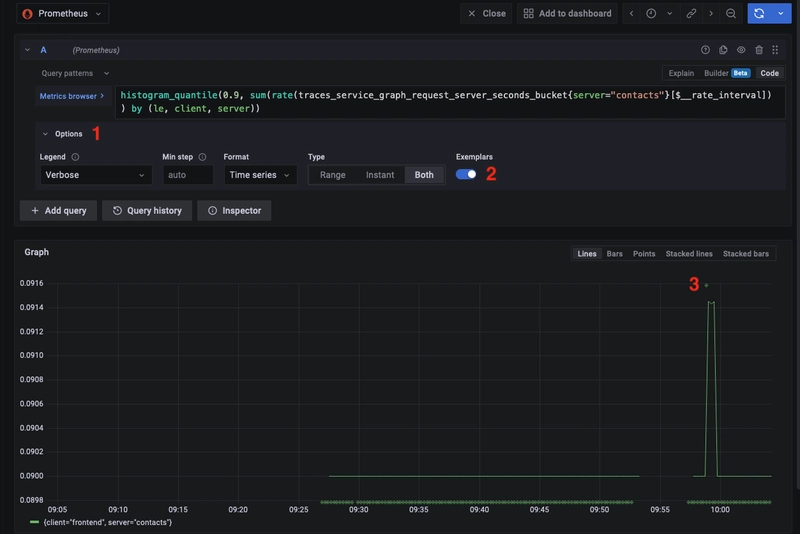800x534 pixels.
Task: Open Query patterns dropdown
Action: tap(75, 73)
